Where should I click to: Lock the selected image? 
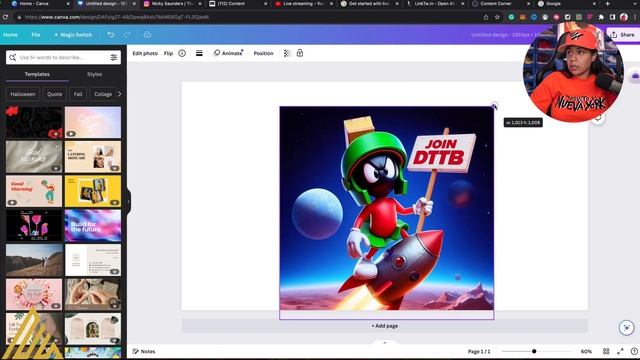(300, 53)
